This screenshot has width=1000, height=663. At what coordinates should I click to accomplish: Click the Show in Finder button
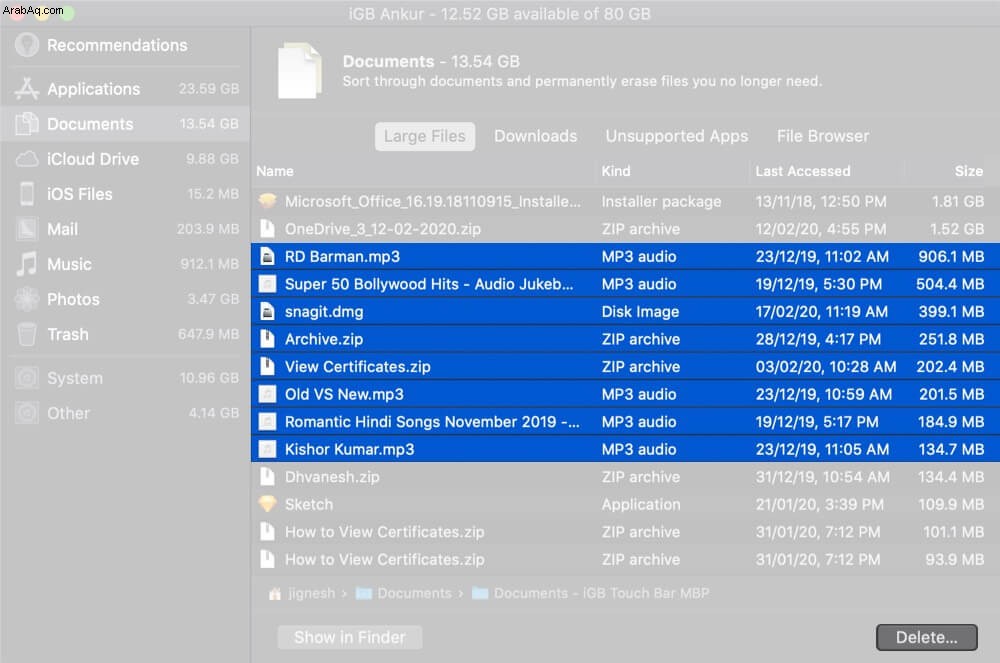point(349,638)
